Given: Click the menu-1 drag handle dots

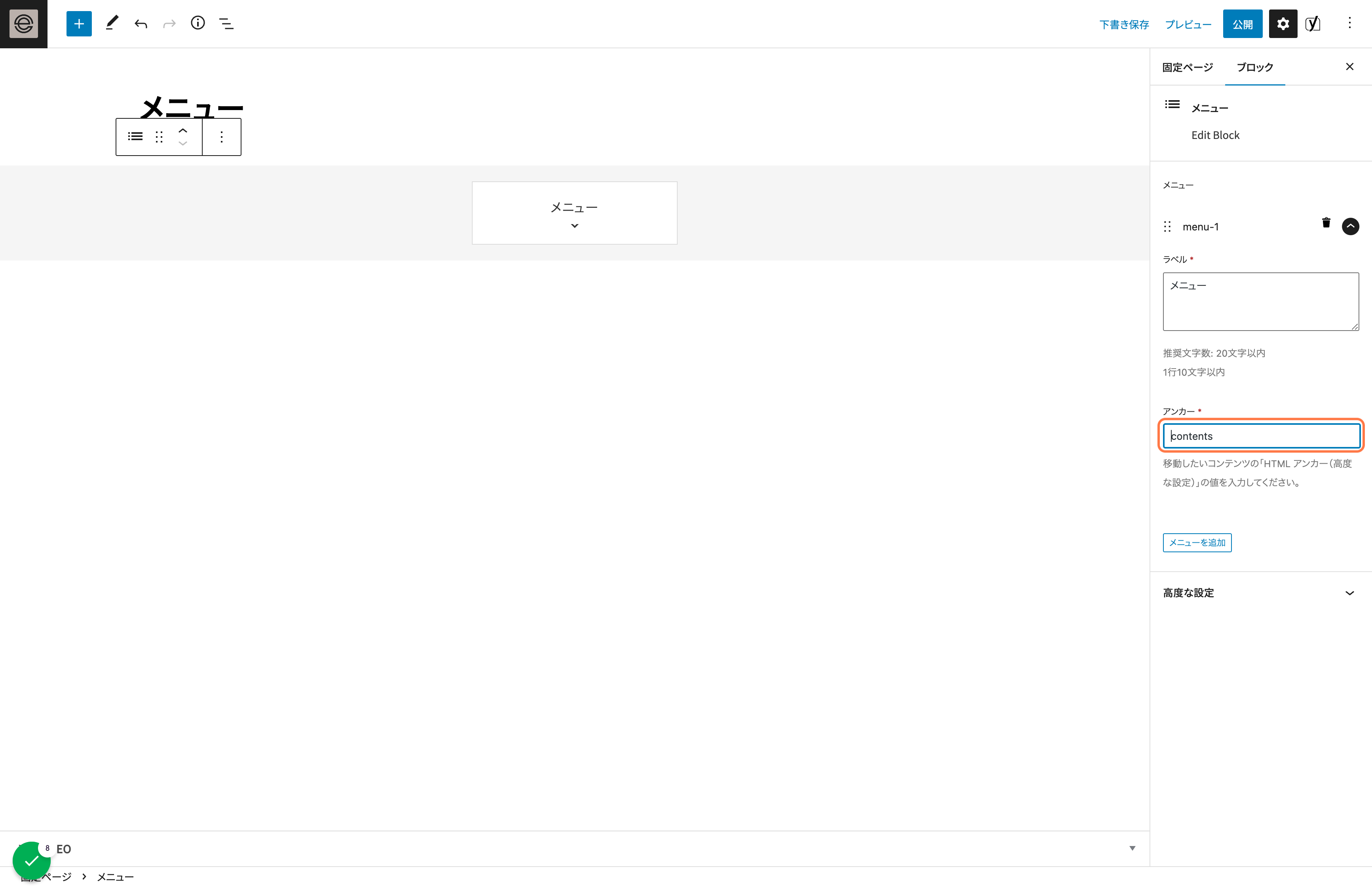Looking at the screenshot, I should 1167,227.
